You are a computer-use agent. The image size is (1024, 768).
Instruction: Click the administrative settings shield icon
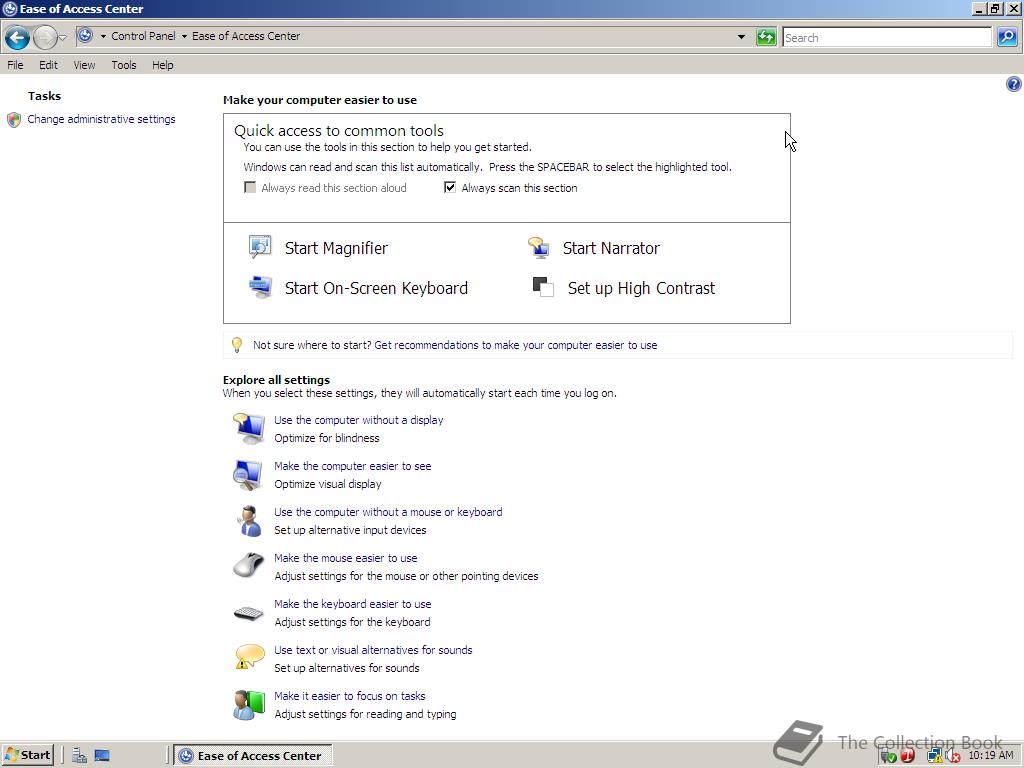point(14,120)
